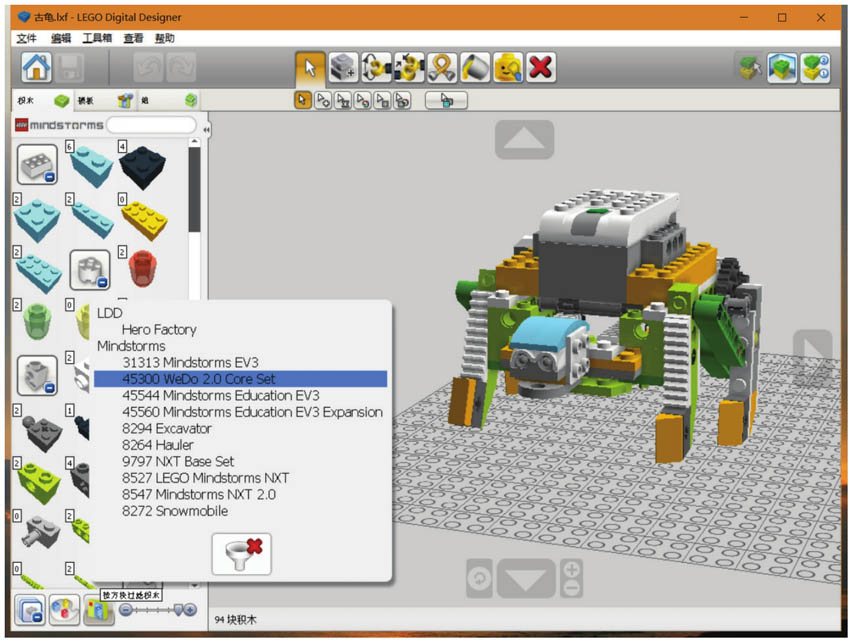The width and height of the screenshot is (850, 640).
Task: Open the 工具箱 menu
Action: pos(97,38)
